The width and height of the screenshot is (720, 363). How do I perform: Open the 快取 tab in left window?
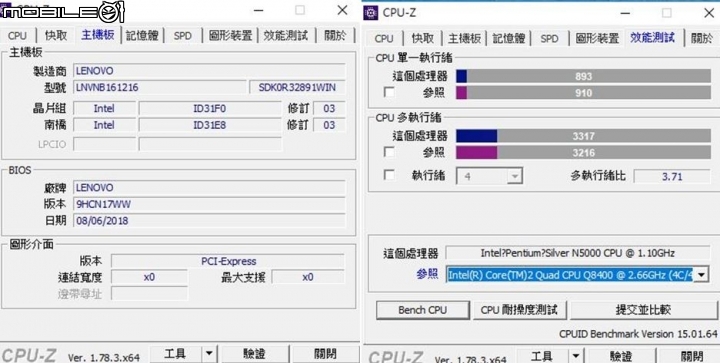56,36
